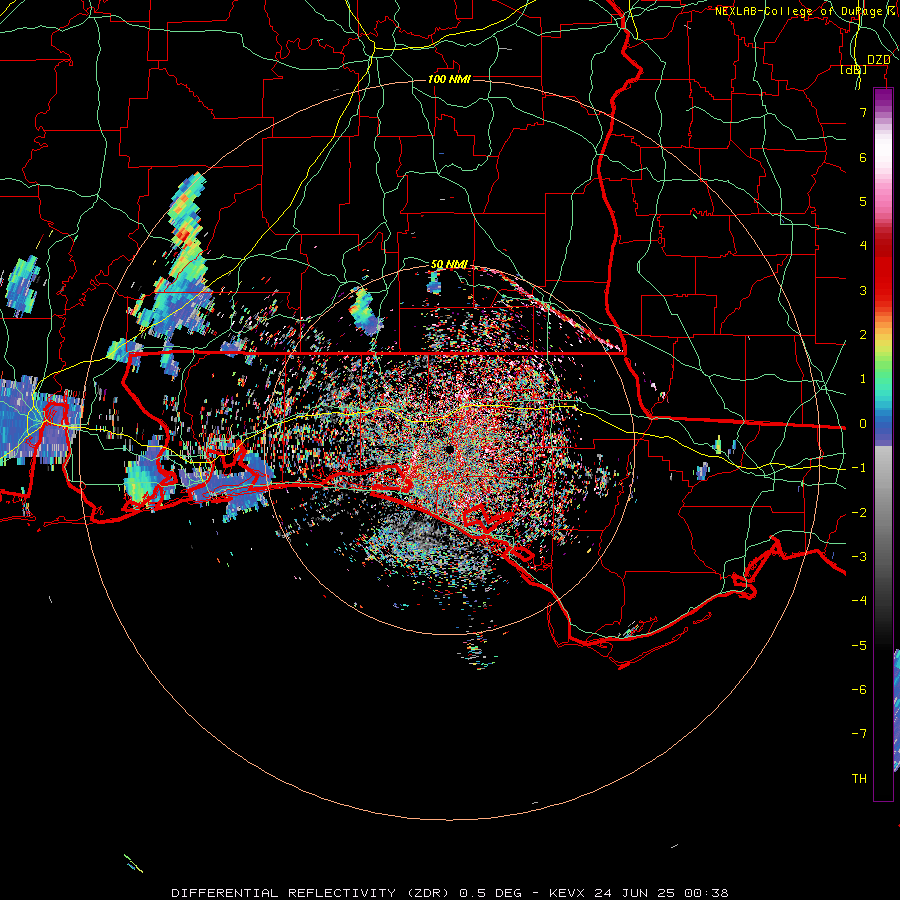
Task: Click the purple top of the color bar
Action: (x=883, y=96)
